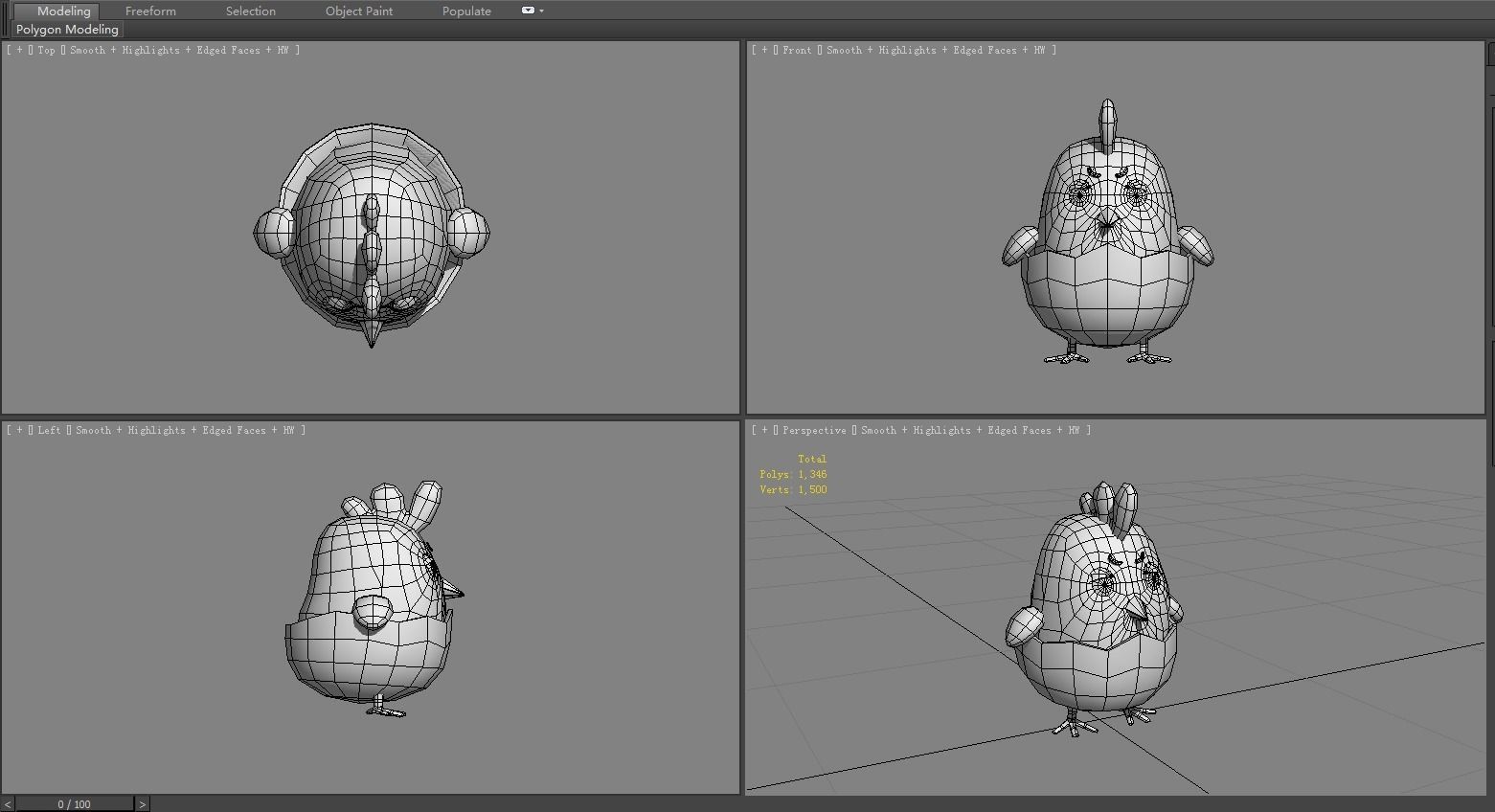
Task: Open the Top viewport [+] general menu
Action: [x=20, y=50]
